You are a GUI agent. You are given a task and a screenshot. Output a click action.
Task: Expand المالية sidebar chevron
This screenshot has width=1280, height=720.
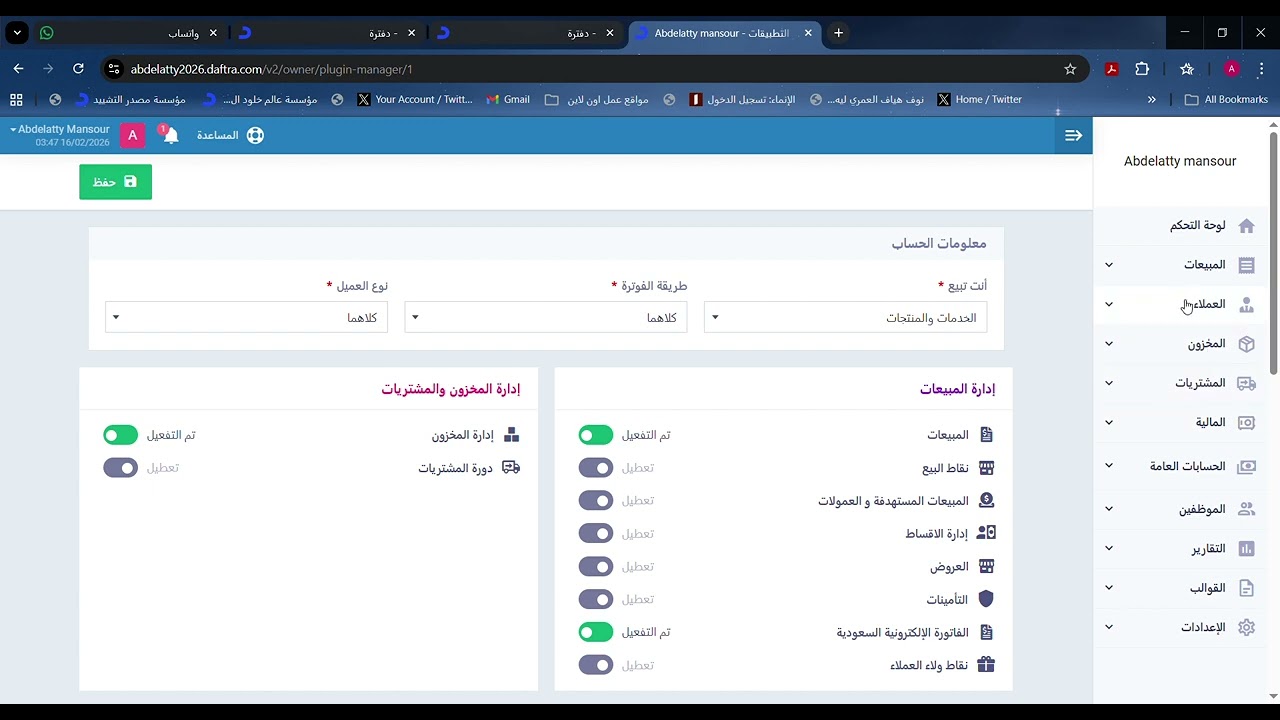pos(1109,423)
